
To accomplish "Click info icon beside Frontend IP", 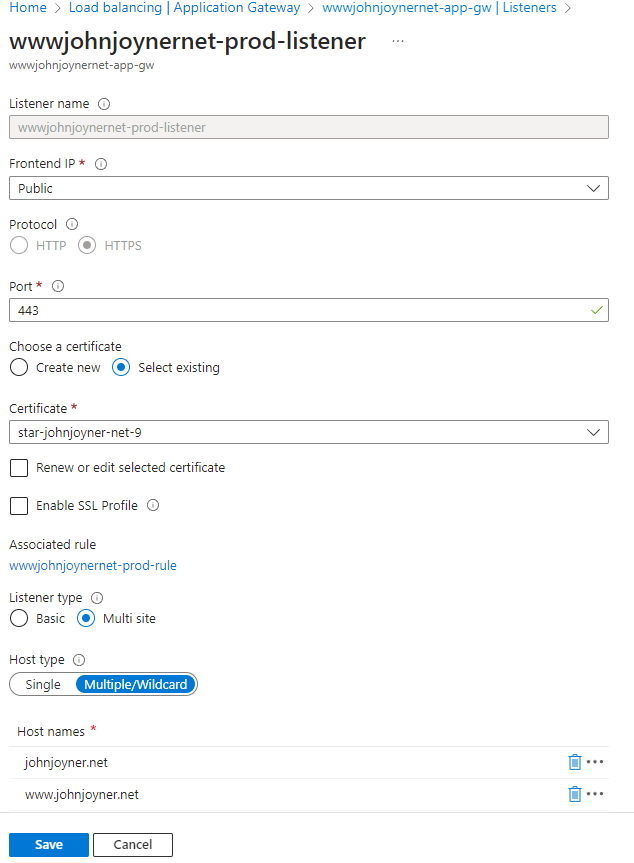I will pos(100,164).
